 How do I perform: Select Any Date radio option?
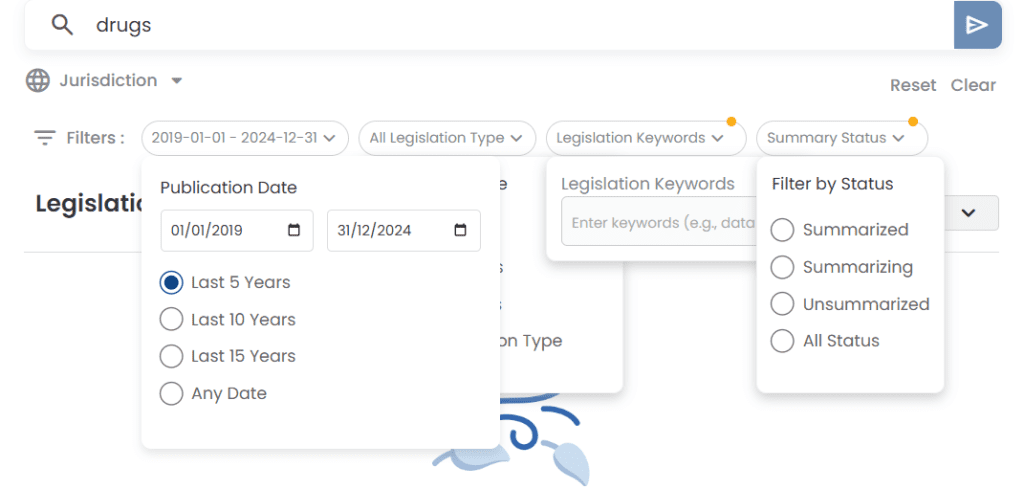(x=171, y=394)
